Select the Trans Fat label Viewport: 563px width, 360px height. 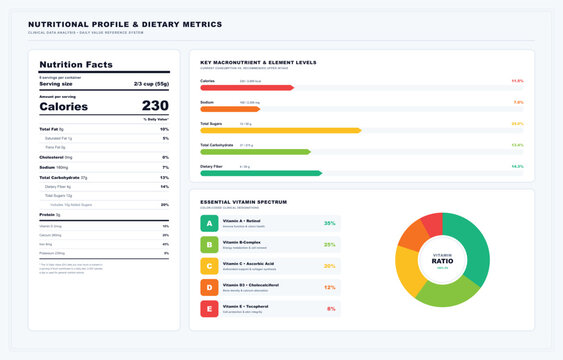coord(55,147)
